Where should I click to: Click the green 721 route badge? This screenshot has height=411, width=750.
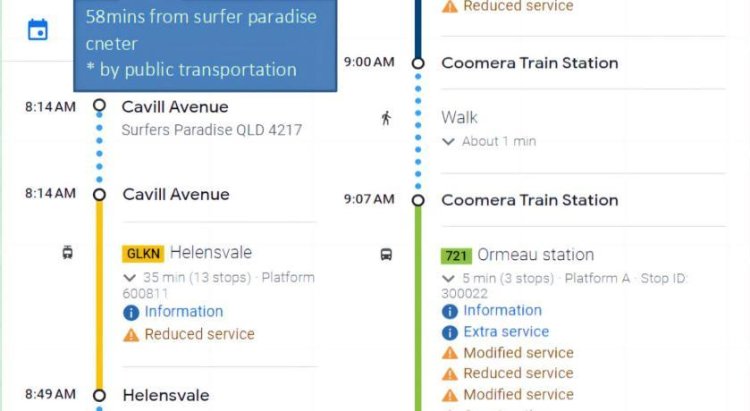[456, 256]
